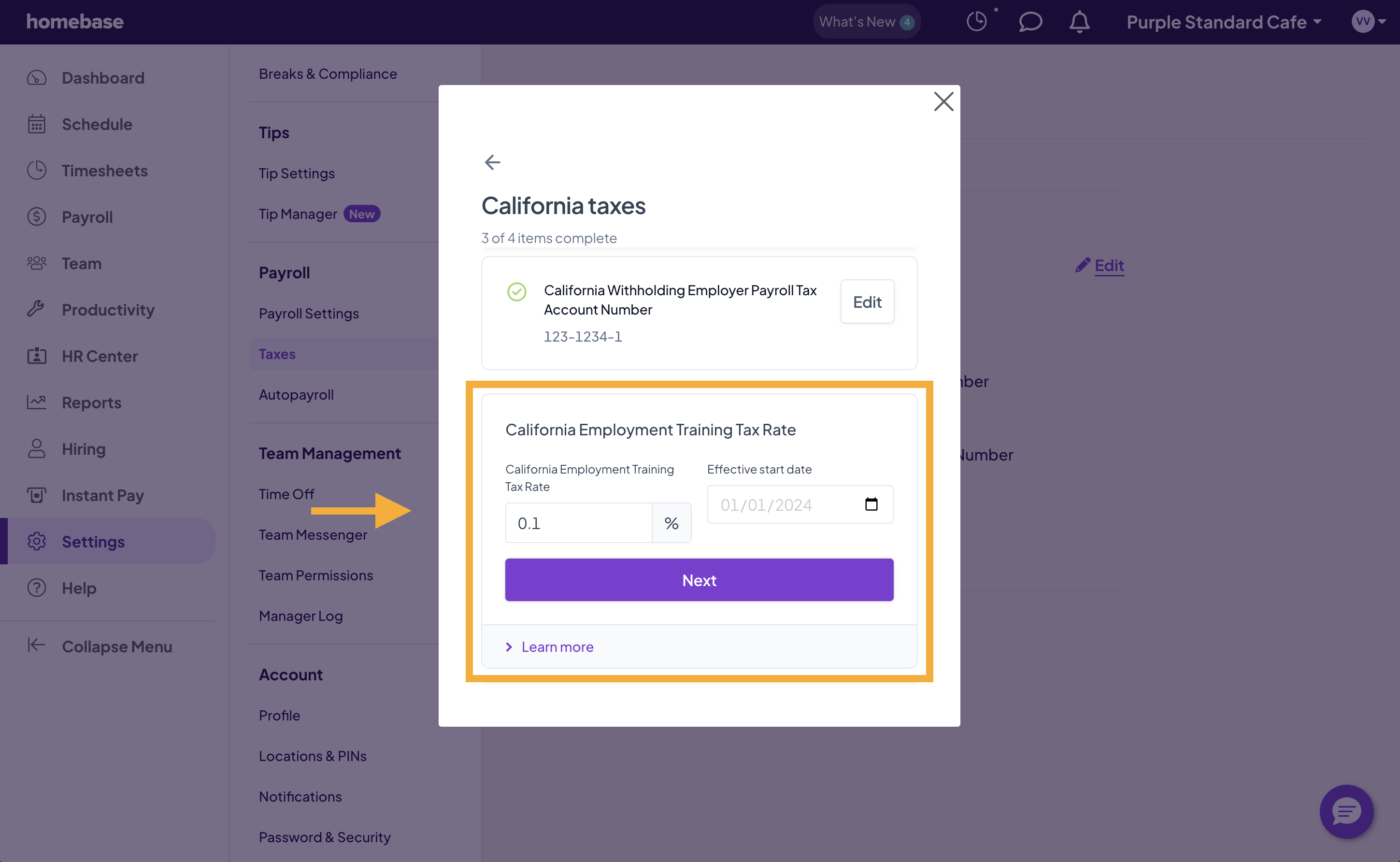Open Payroll in main sidebar
The width and height of the screenshot is (1400, 862).
pyautogui.click(x=87, y=216)
